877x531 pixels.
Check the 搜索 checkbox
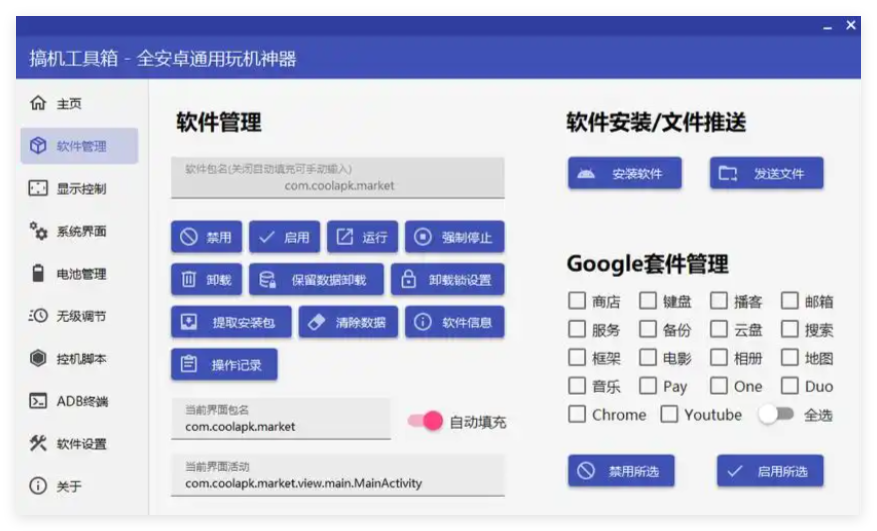(x=789, y=329)
